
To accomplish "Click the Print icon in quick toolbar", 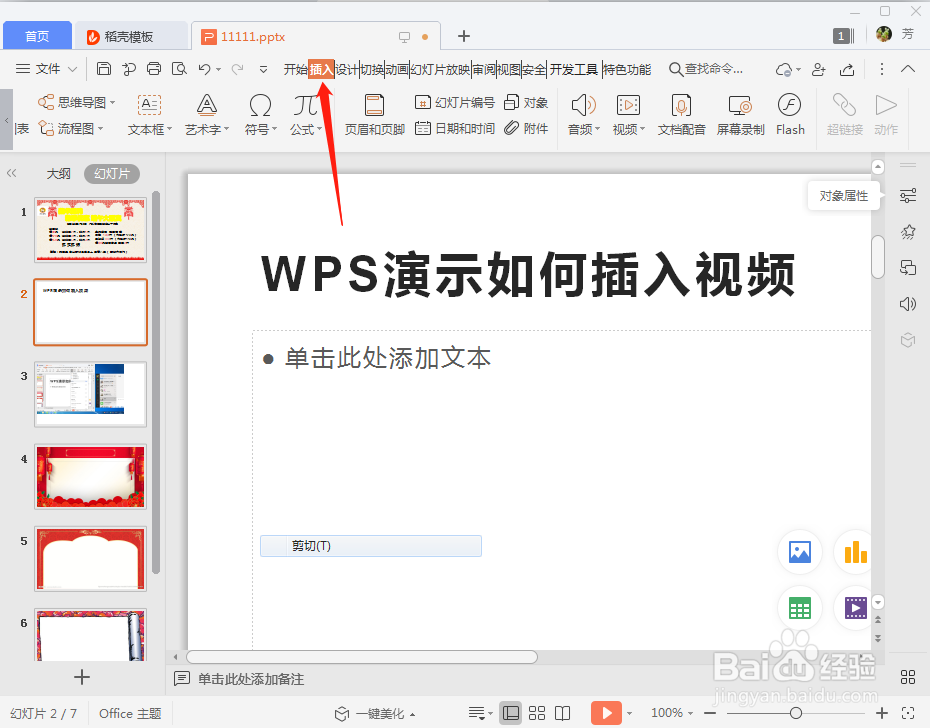I will click(154, 69).
